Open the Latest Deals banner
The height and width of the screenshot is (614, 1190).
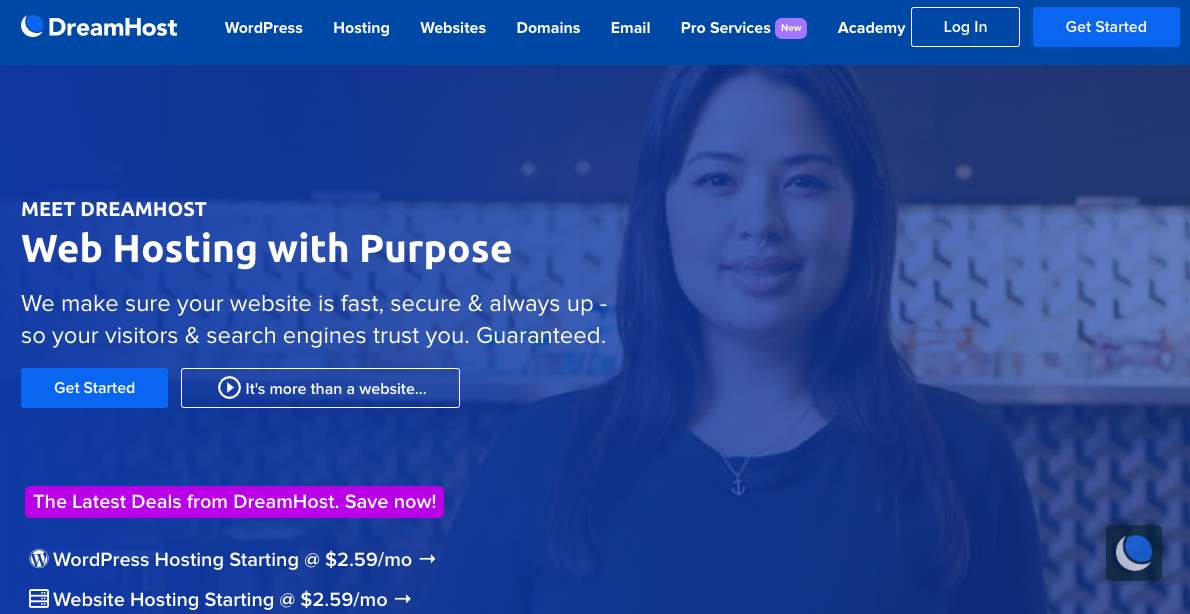(x=235, y=502)
